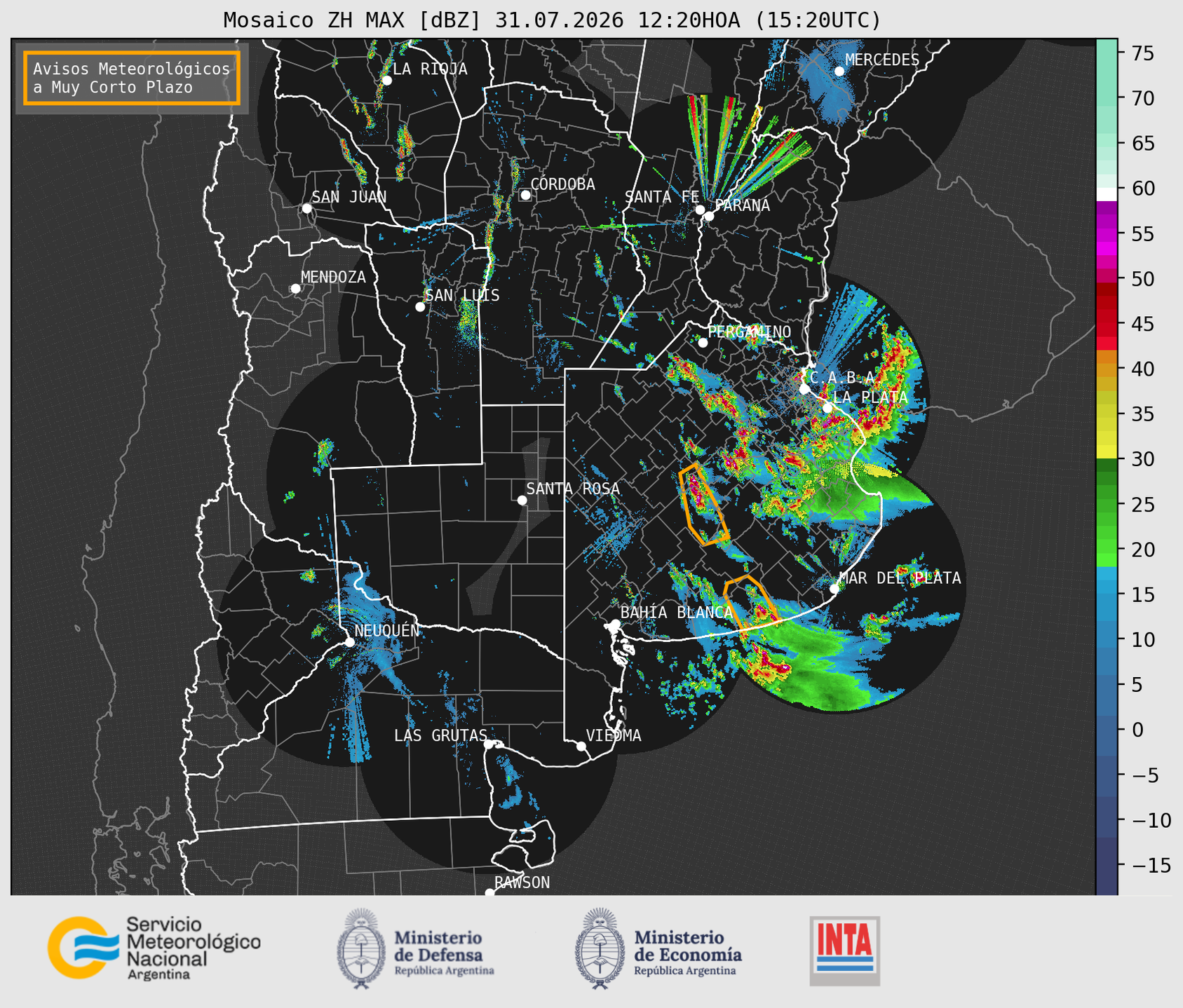Click the red INTA logo
The height and width of the screenshot is (1008, 1183).
coord(844,951)
